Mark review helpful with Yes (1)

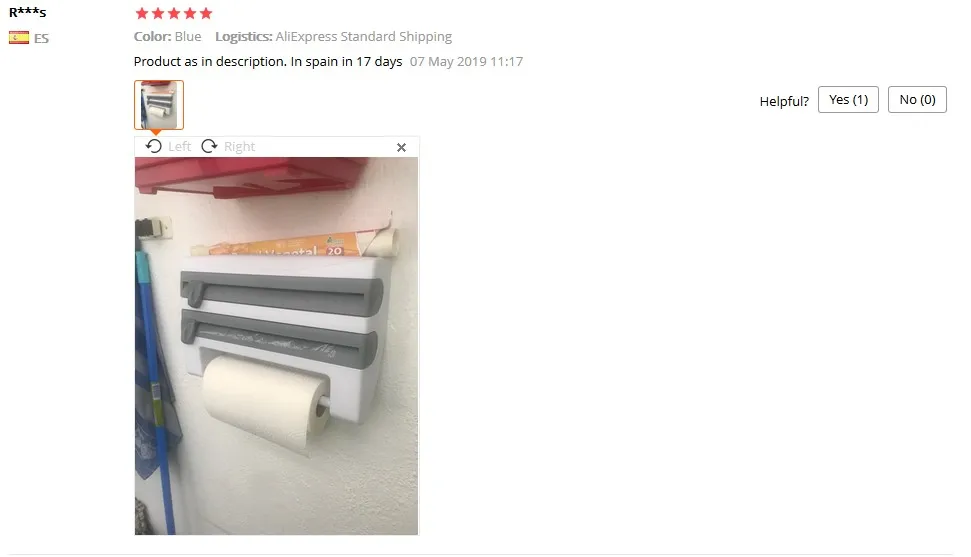(848, 100)
